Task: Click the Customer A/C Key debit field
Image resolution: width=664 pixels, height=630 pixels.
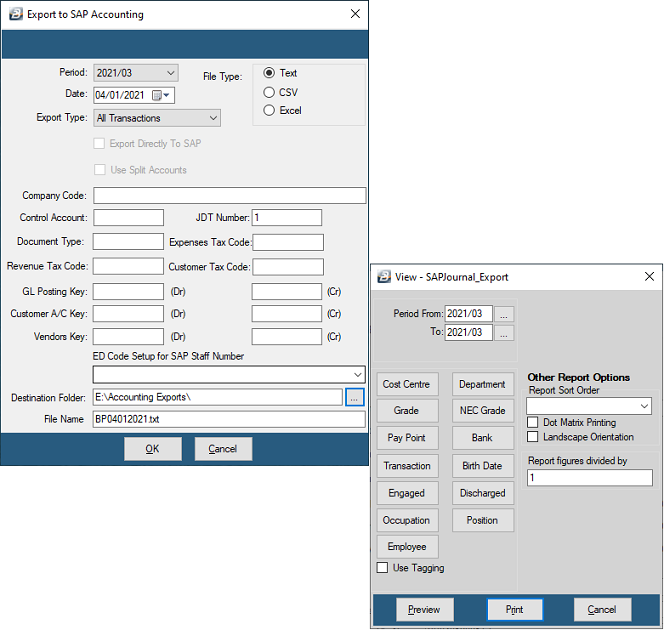Action: [128, 314]
